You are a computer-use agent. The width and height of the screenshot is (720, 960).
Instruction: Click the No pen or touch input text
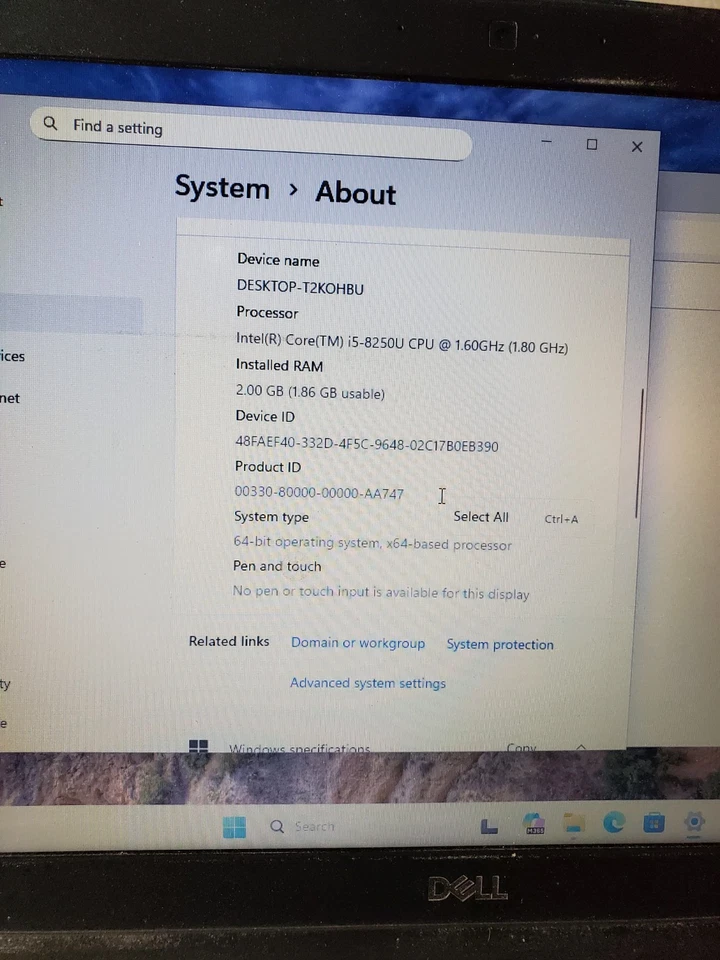point(381,592)
